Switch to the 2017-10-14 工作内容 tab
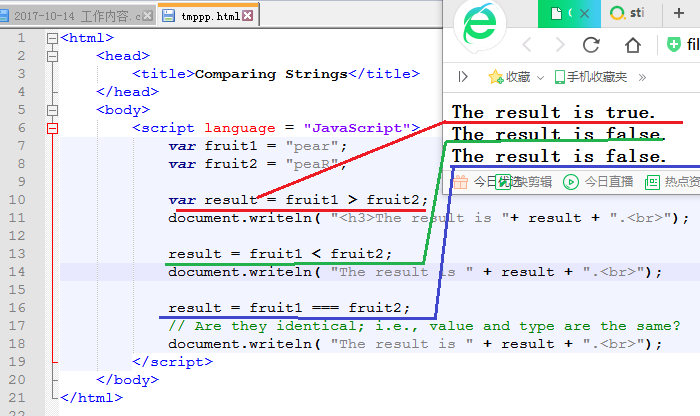 (78, 17)
